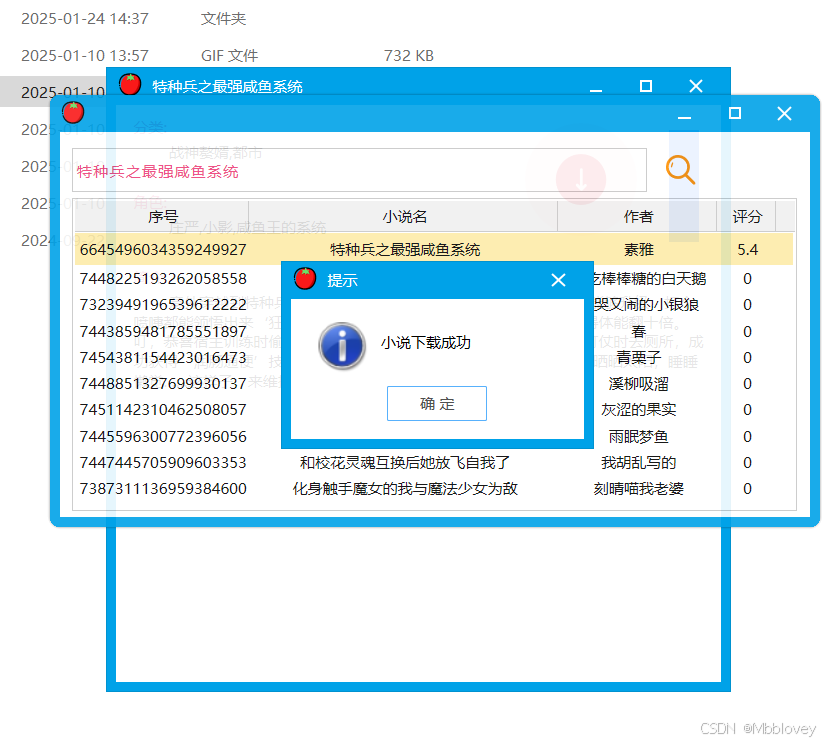Image resolution: width=831 pixels, height=744 pixels.
Task: Click the tomato icon in the 提示 dialog title
Action: (x=305, y=279)
